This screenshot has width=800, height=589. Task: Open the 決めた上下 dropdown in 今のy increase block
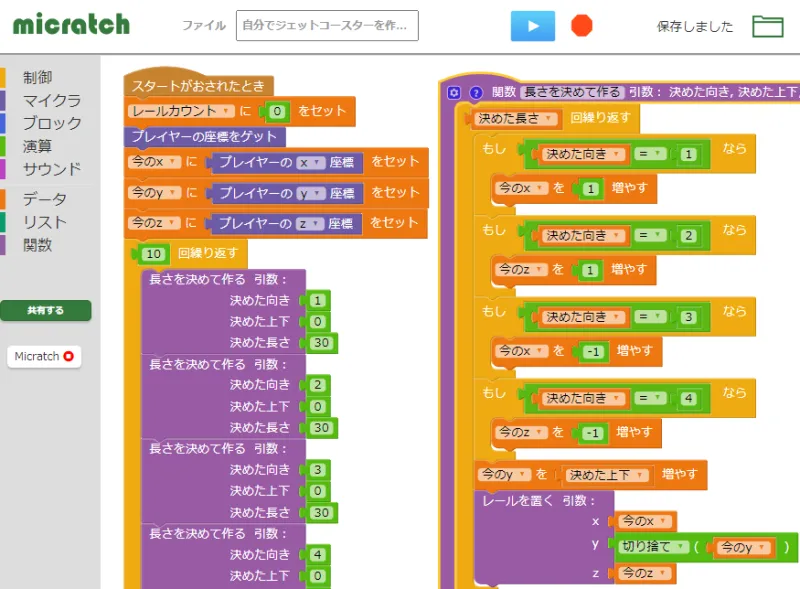point(607,475)
